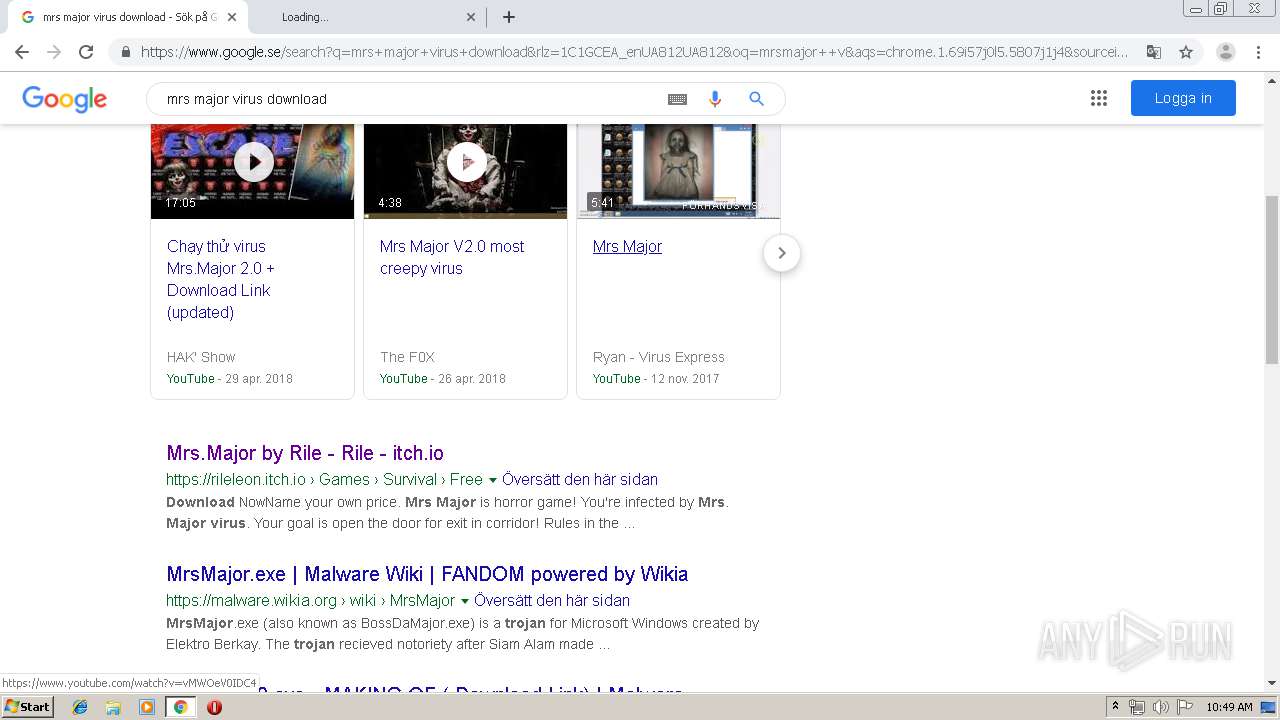
Task: Translate the itch.io result page
Action: pyautogui.click(x=580, y=479)
